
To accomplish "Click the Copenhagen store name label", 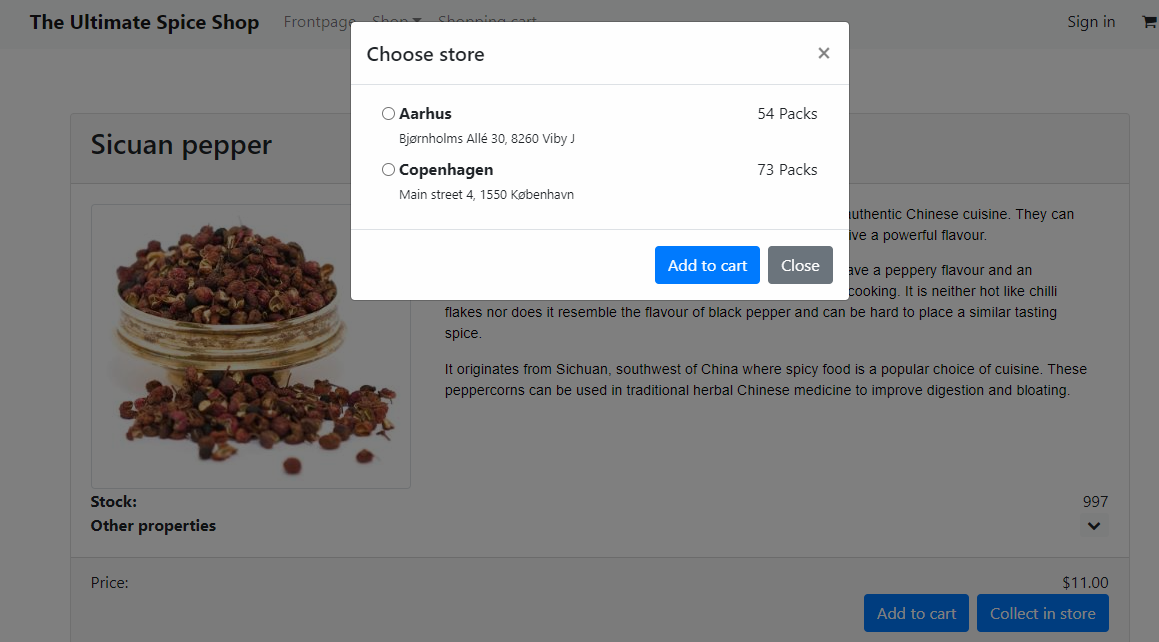I will pyautogui.click(x=445, y=170).
